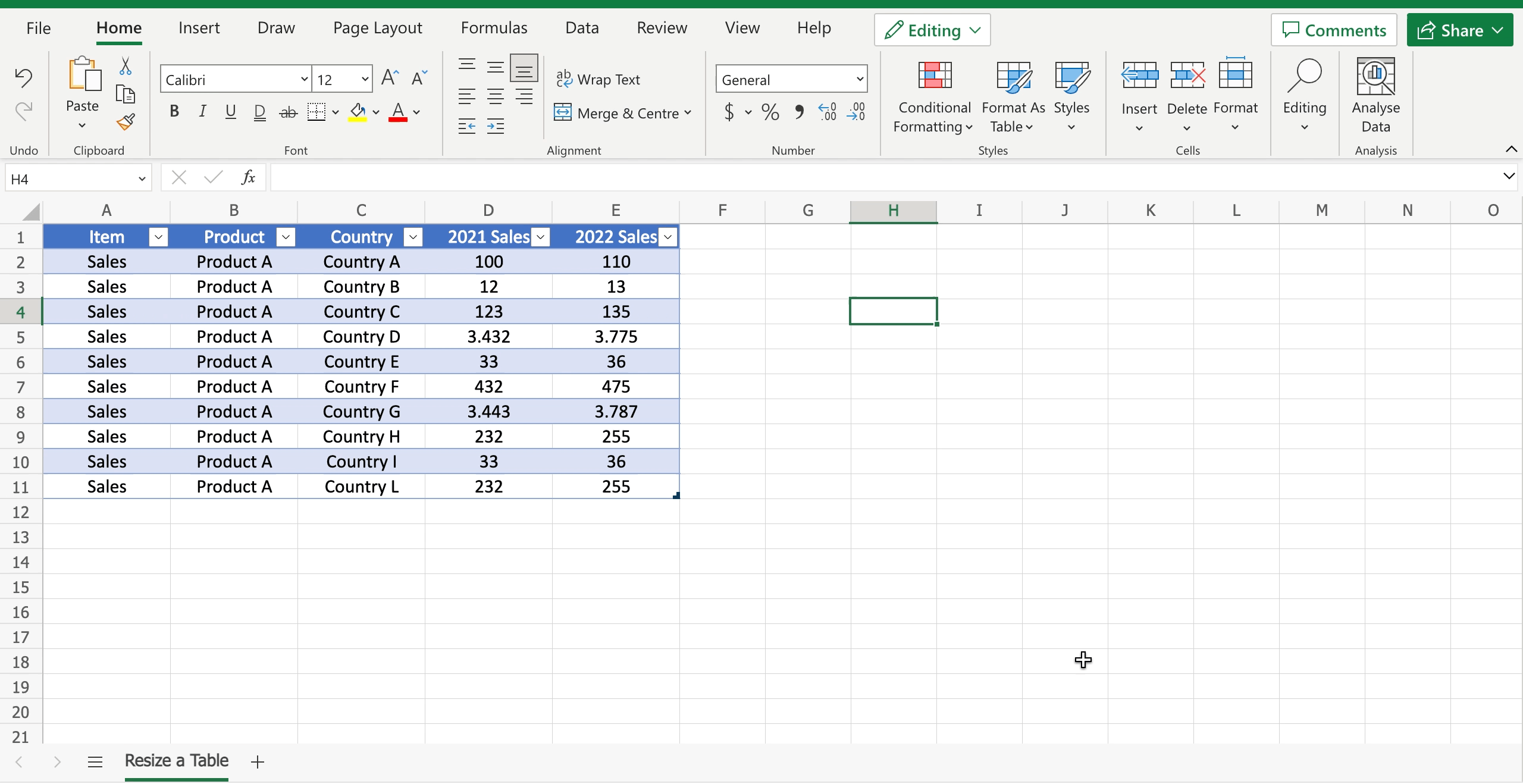Click Increase Decimal icon
The width and height of the screenshot is (1523, 784).
tap(826, 112)
